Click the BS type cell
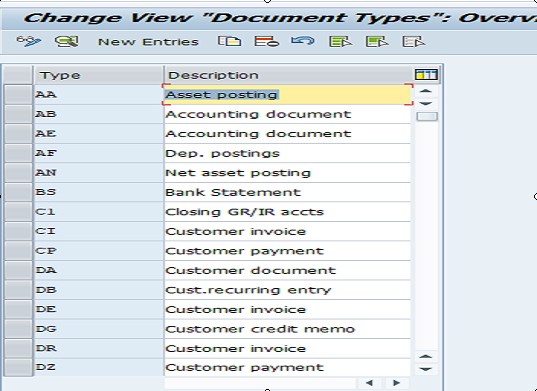Viewport: 537px width, 391px height. [x=99, y=192]
